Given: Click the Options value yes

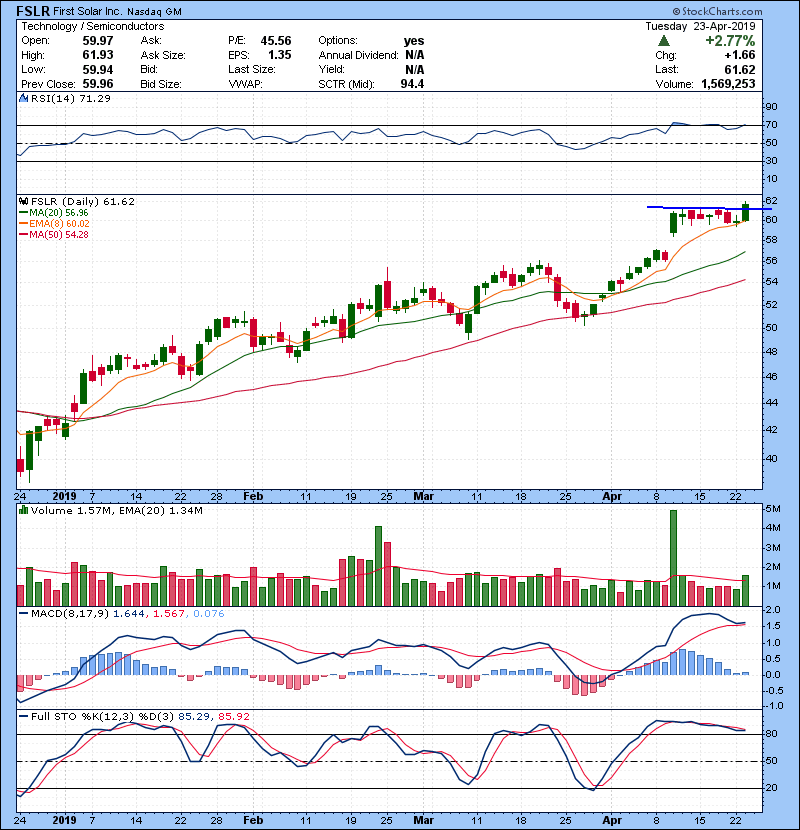Looking at the screenshot, I should (414, 41).
